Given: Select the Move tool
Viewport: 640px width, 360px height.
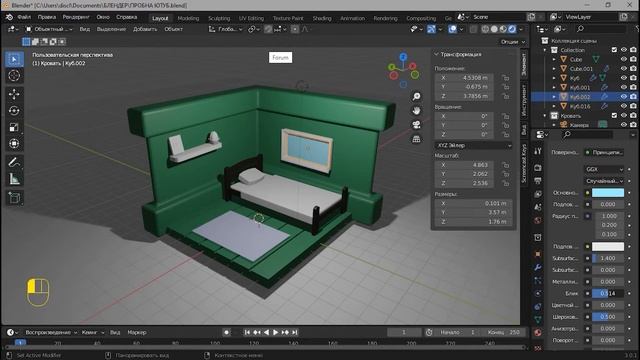Looking at the screenshot, I should [14, 94].
